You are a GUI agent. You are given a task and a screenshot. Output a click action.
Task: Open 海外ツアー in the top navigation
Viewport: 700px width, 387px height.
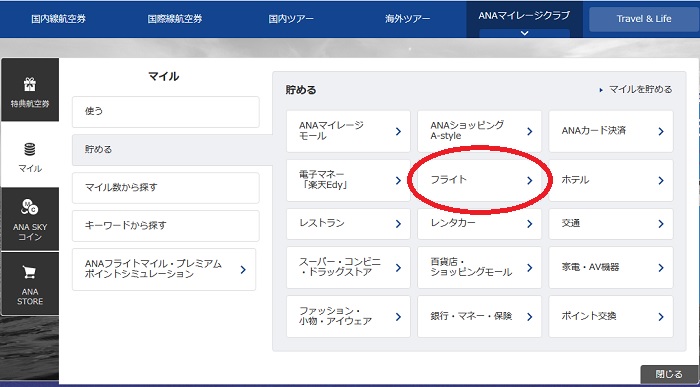(408, 19)
